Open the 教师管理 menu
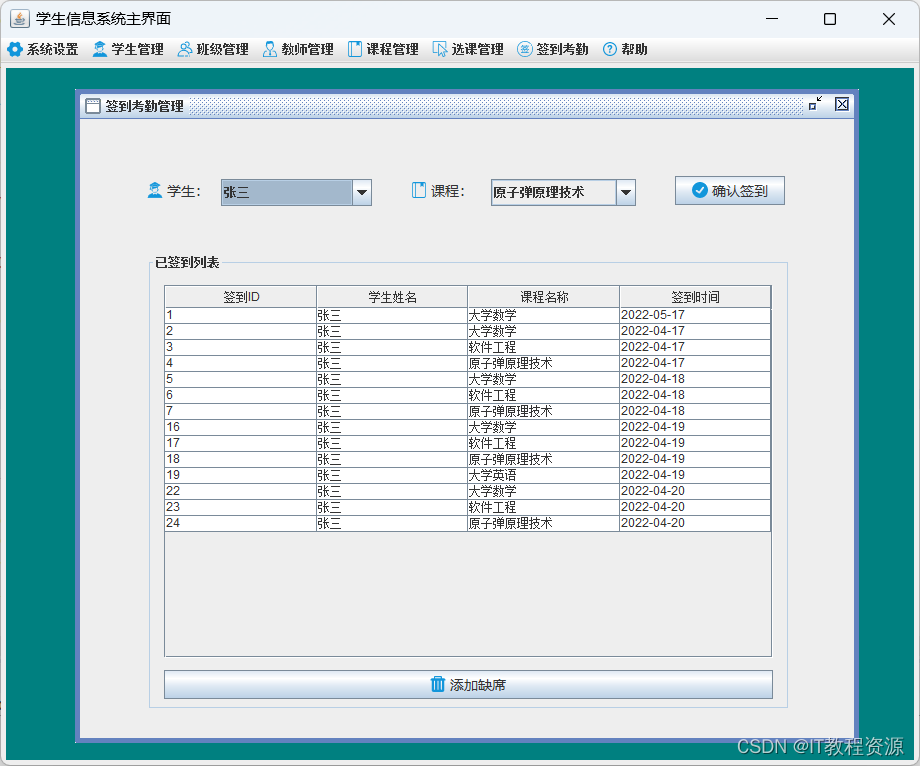Viewport: 920px width, 766px height. tap(298, 49)
